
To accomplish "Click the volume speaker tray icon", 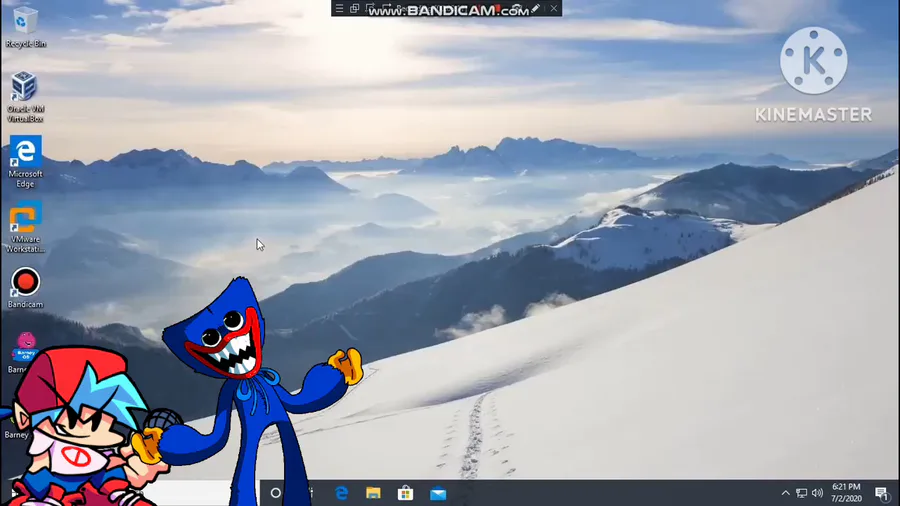I will coord(817,493).
